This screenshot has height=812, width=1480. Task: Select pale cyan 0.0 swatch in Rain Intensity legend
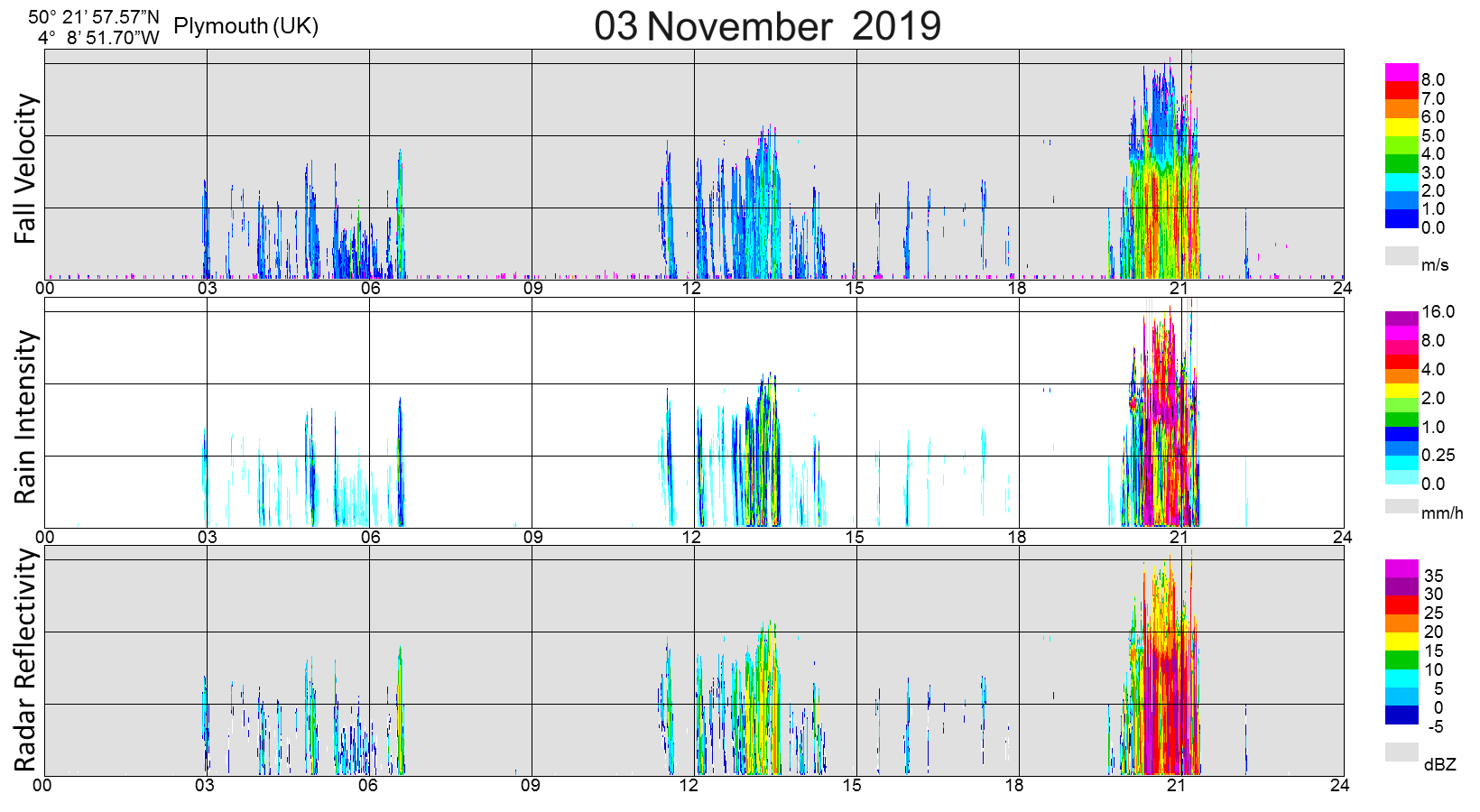1401,477
